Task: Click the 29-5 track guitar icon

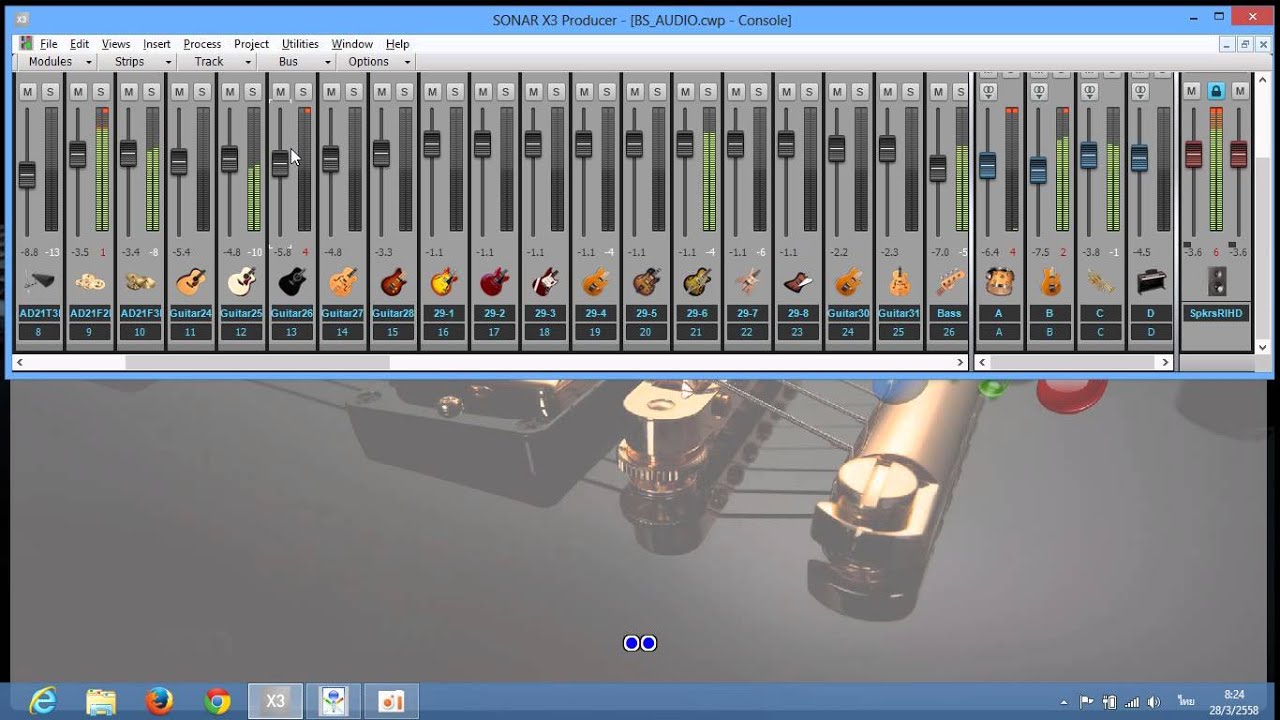Action: [x=645, y=282]
